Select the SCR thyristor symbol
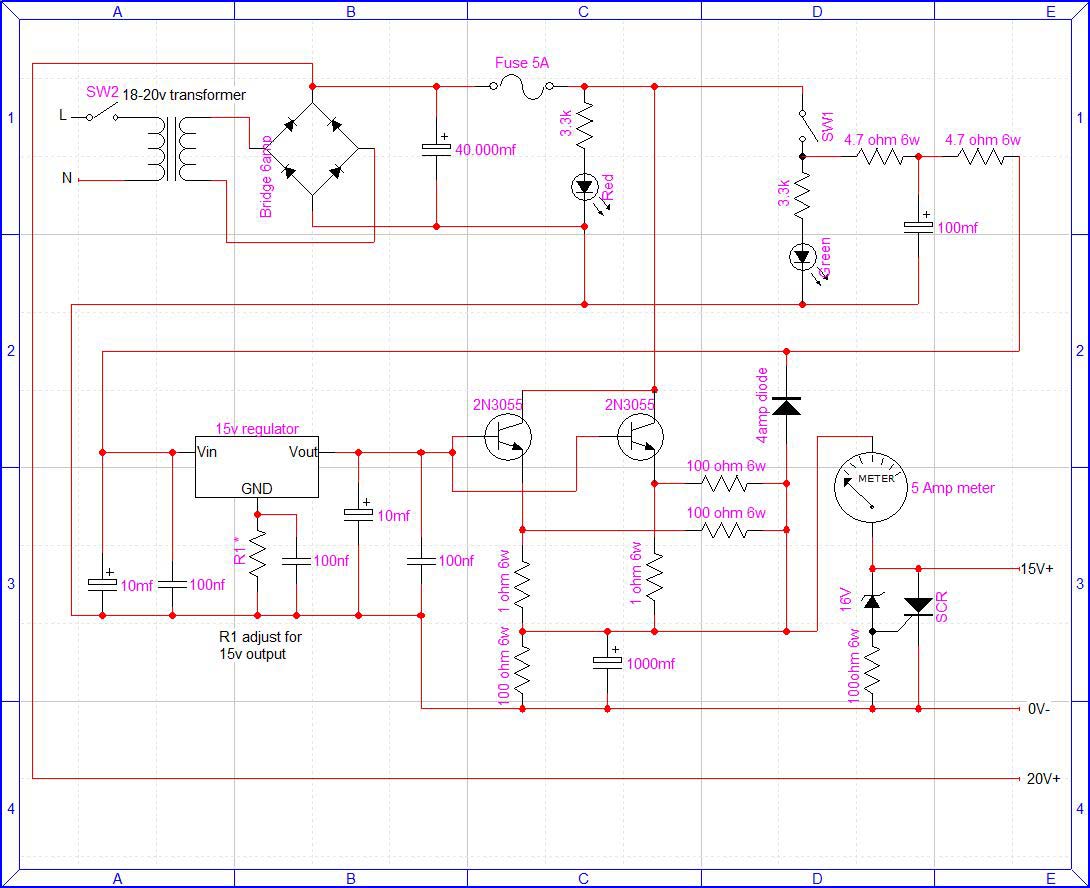The width and height of the screenshot is (1090, 888). click(918, 605)
